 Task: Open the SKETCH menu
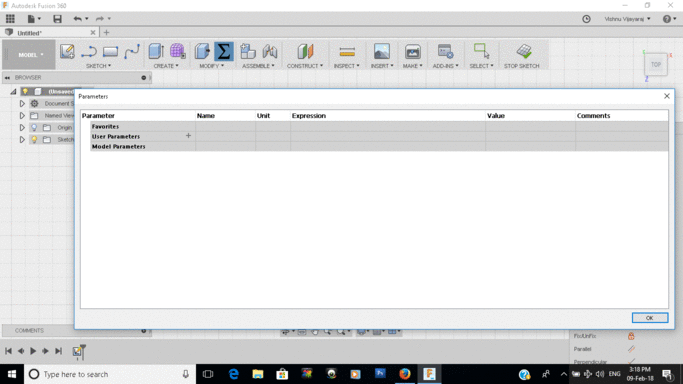point(98,66)
